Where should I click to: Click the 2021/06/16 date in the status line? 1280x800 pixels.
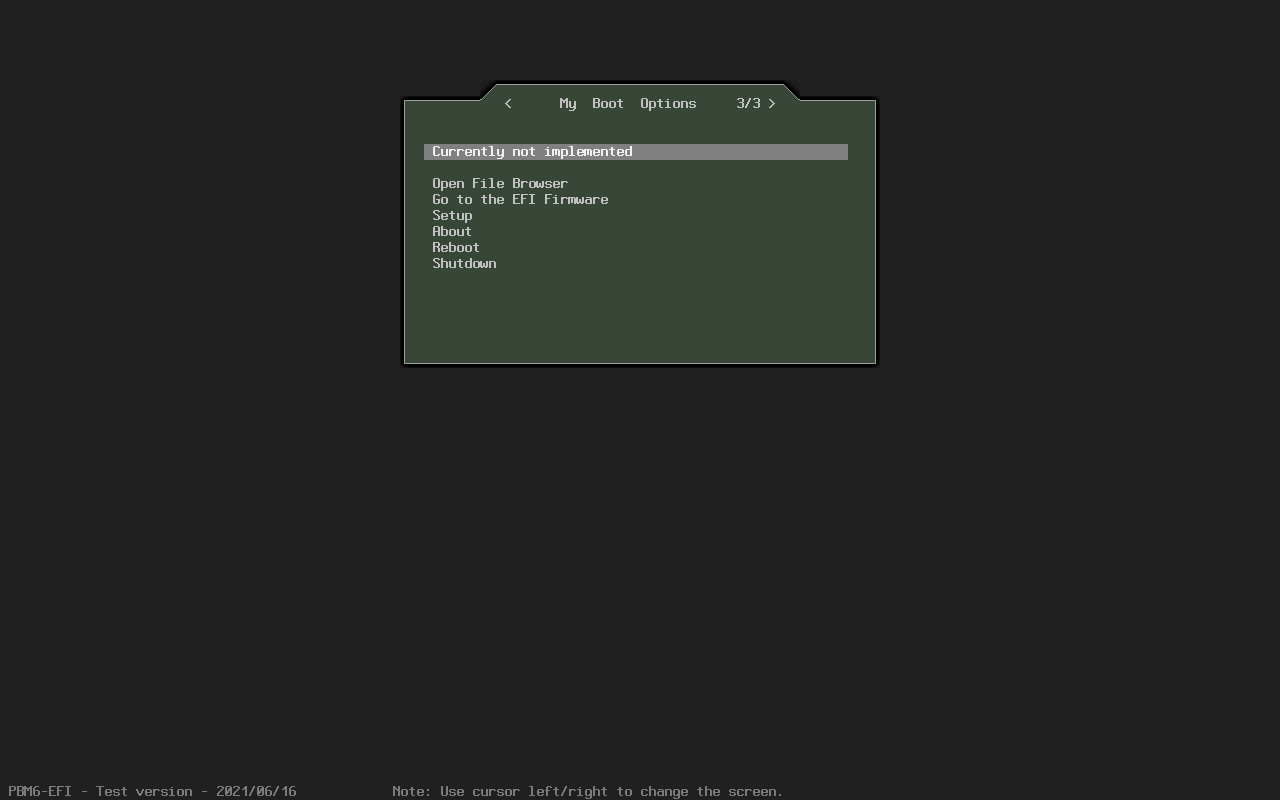pyautogui.click(x=256, y=791)
